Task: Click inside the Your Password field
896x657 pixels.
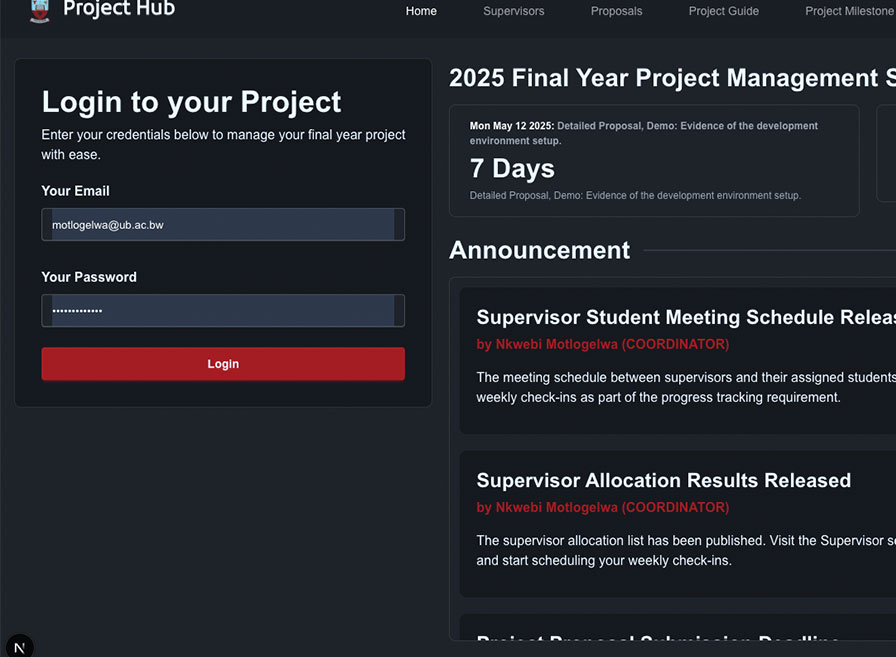Action: [222, 311]
